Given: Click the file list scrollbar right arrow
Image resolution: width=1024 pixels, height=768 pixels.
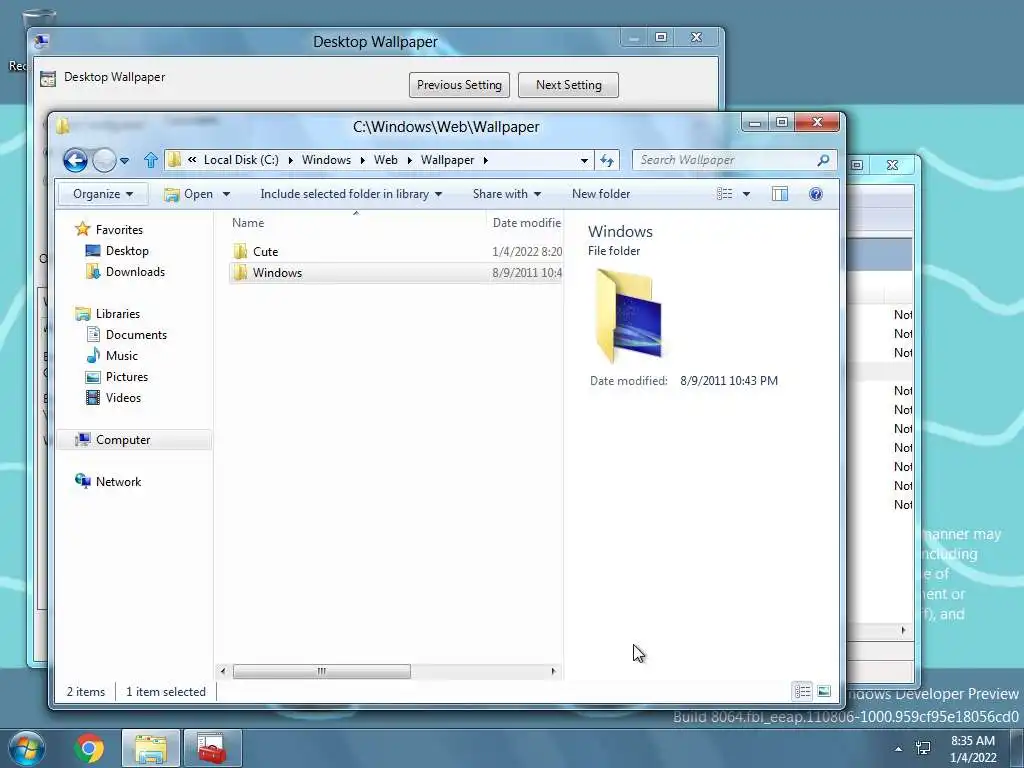Looking at the screenshot, I should click(554, 671).
